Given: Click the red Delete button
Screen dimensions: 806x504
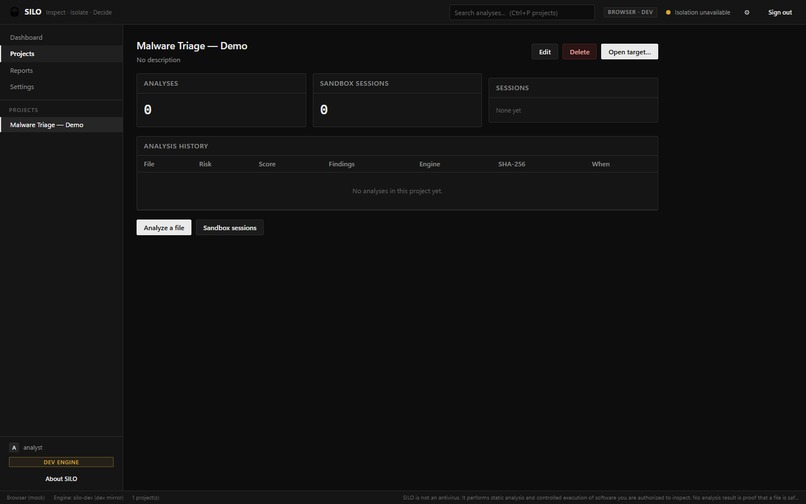Looking at the screenshot, I should click(579, 51).
